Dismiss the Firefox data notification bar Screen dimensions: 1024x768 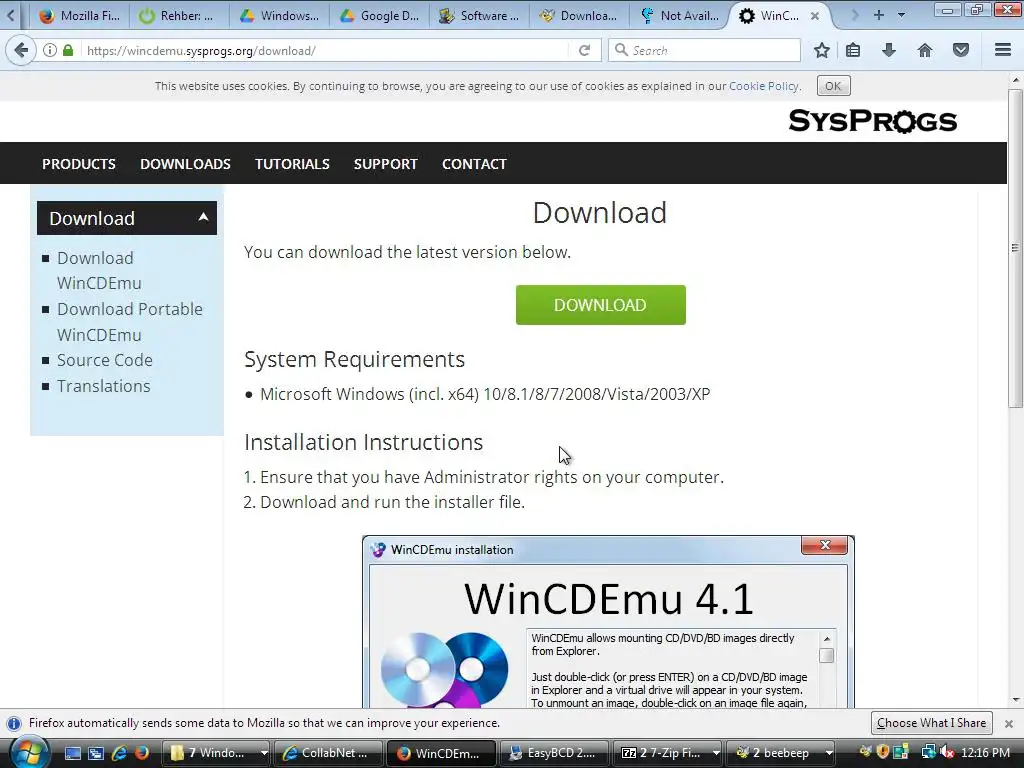coord(1008,724)
